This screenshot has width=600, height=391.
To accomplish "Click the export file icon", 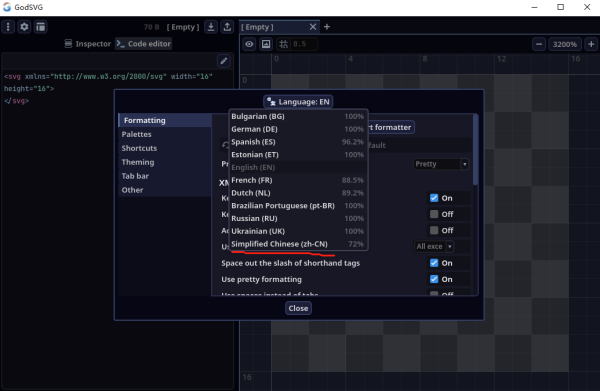I will [x=227, y=27].
